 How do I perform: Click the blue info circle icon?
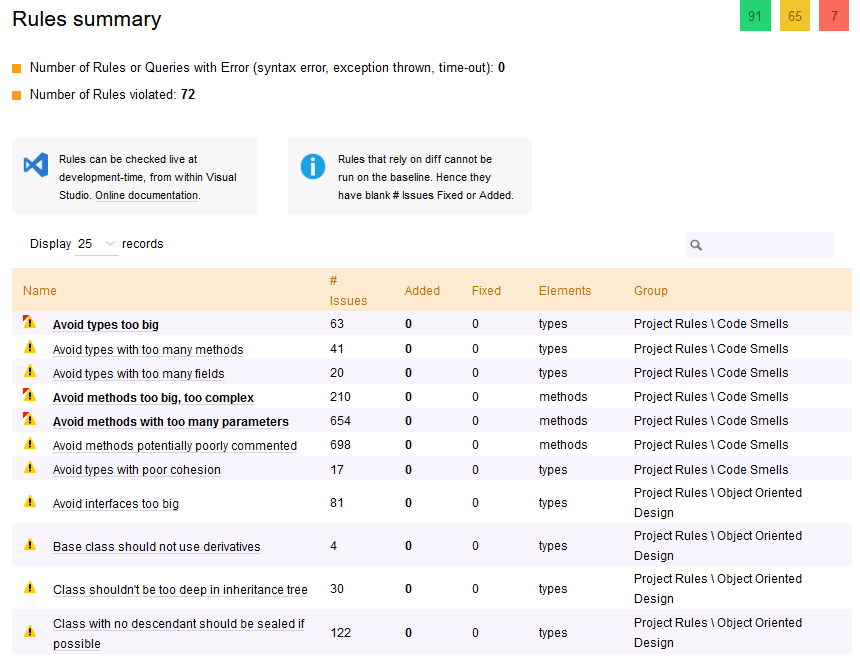click(x=313, y=166)
